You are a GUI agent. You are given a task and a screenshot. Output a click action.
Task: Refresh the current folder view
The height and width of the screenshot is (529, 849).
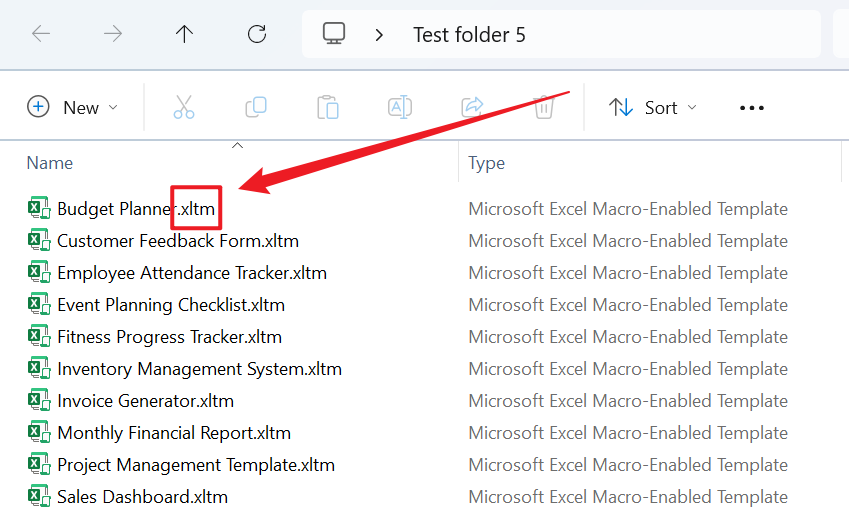coord(257,34)
